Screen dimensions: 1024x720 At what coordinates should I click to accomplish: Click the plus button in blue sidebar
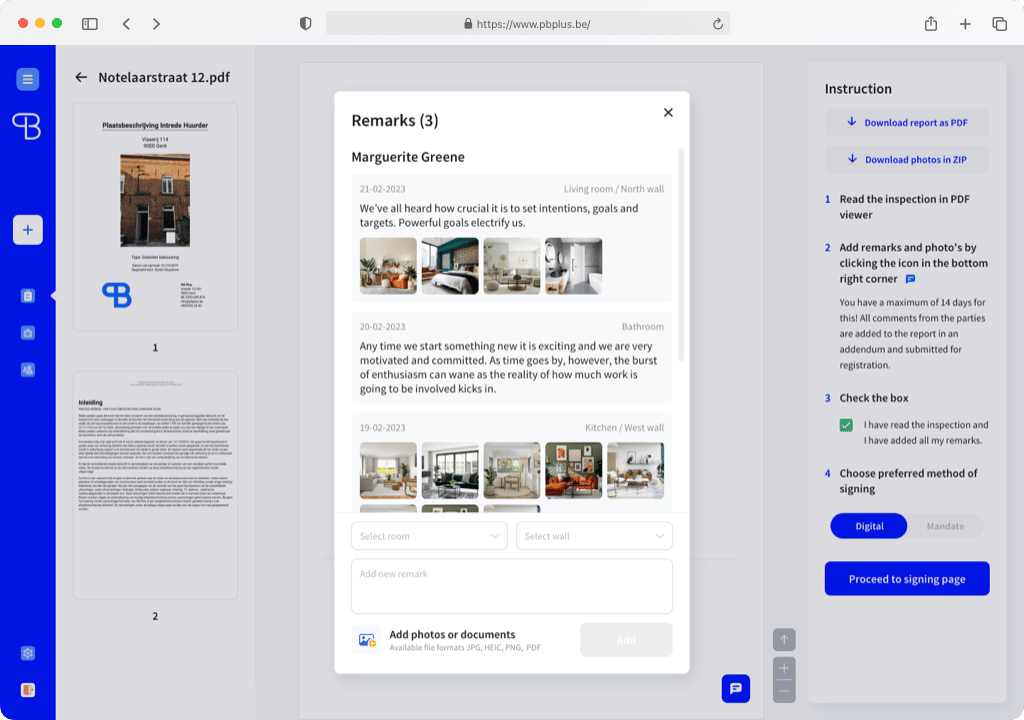(28, 230)
